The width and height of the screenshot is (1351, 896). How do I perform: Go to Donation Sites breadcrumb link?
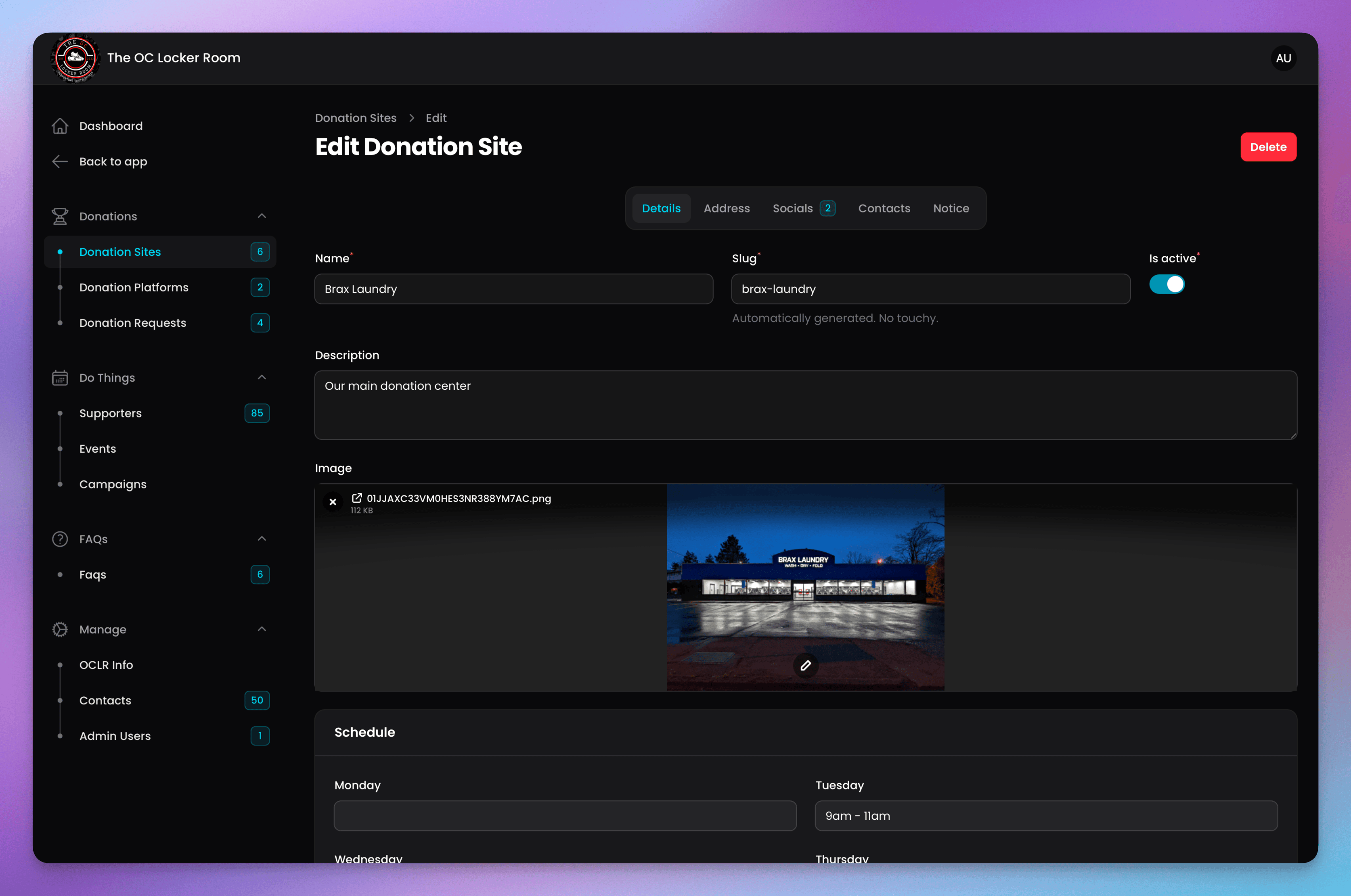click(x=356, y=118)
